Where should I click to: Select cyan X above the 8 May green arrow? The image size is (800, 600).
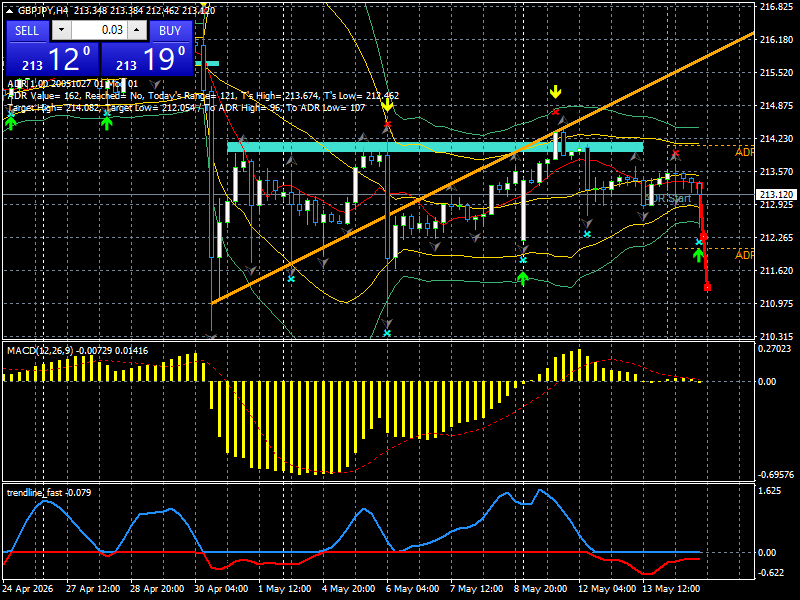tap(523, 260)
